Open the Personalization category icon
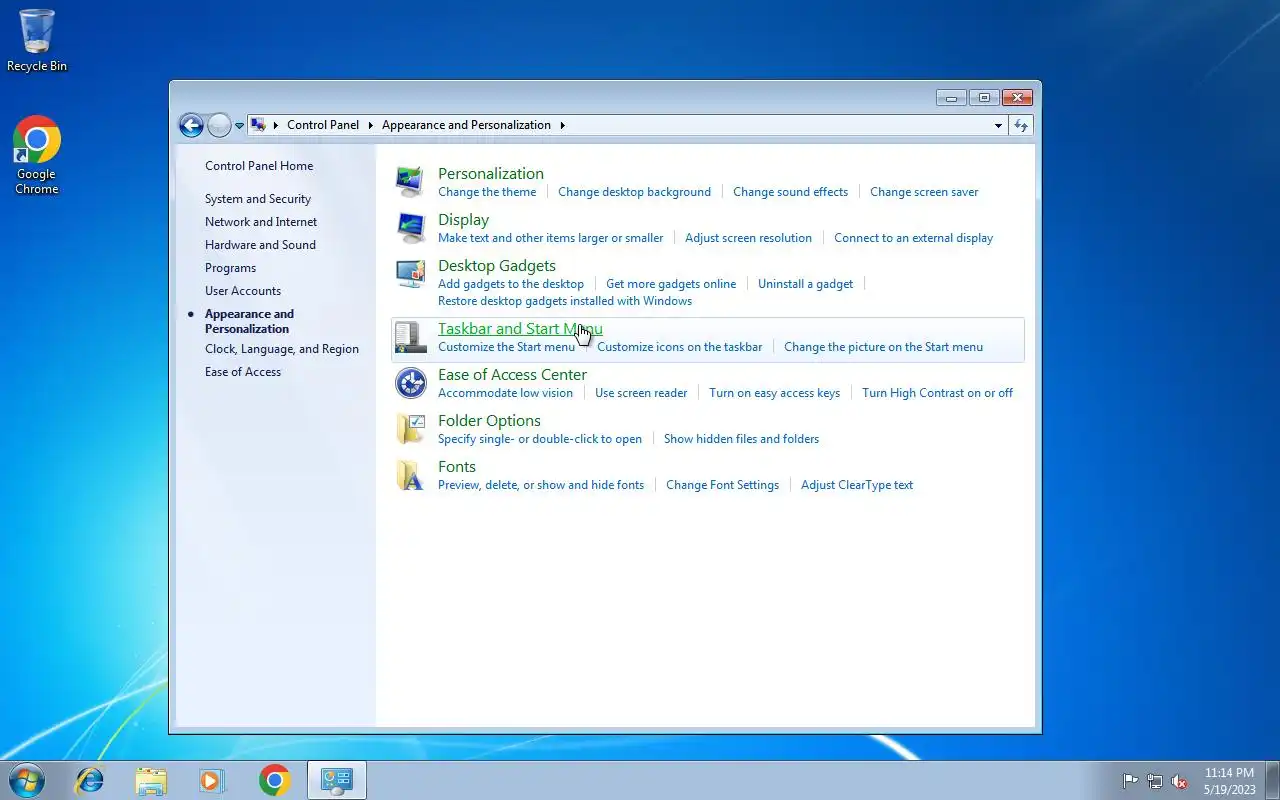 [410, 182]
